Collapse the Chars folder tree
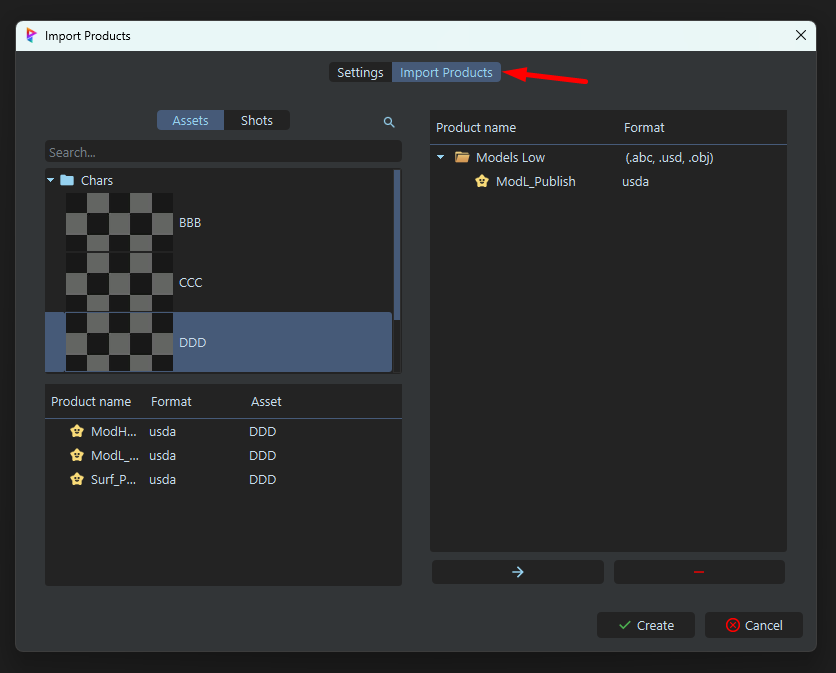This screenshot has width=836, height=673. (x=51, y=181)
